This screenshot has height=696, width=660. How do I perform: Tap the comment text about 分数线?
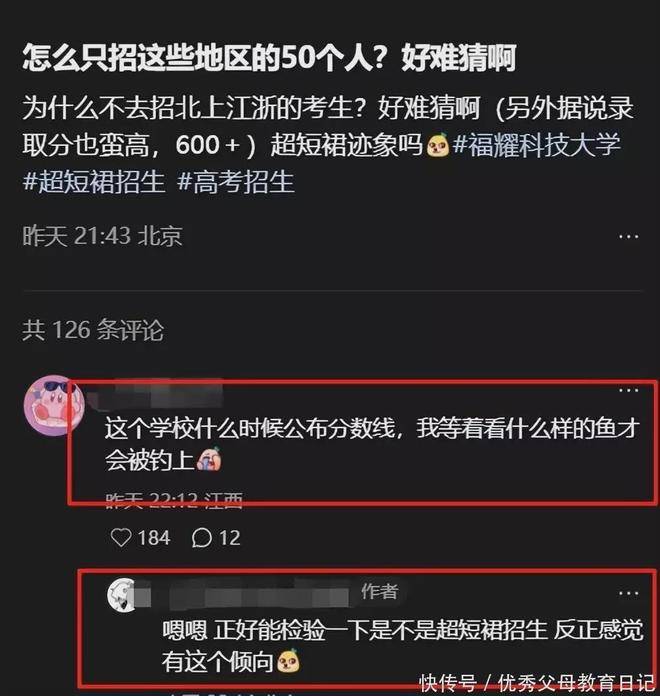click(372, 444)
